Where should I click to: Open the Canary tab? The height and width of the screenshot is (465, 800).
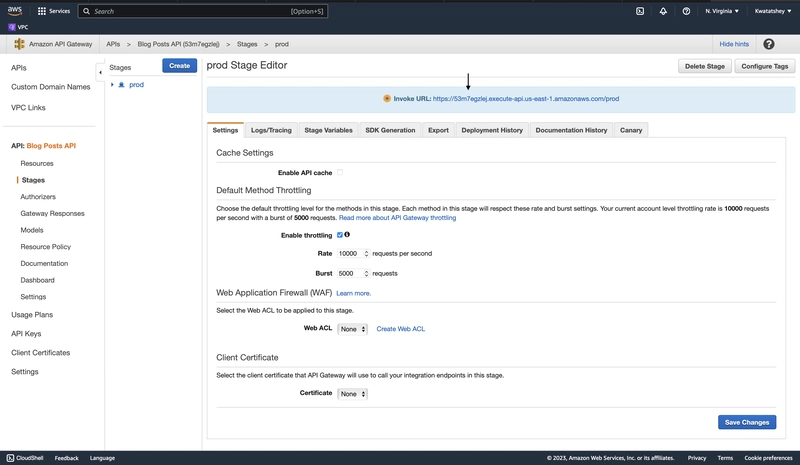point(631,130)
